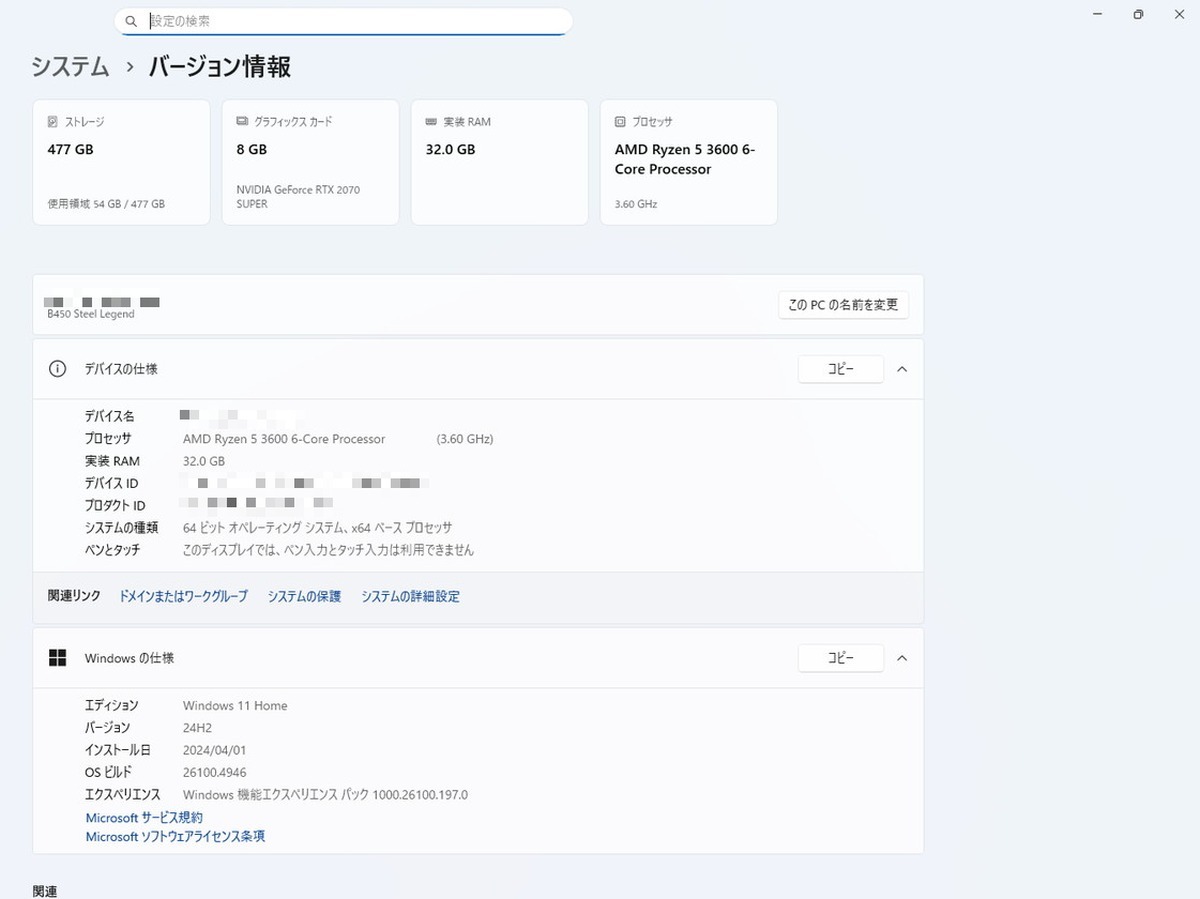Restore down the Settings window

pos(1138,14)
